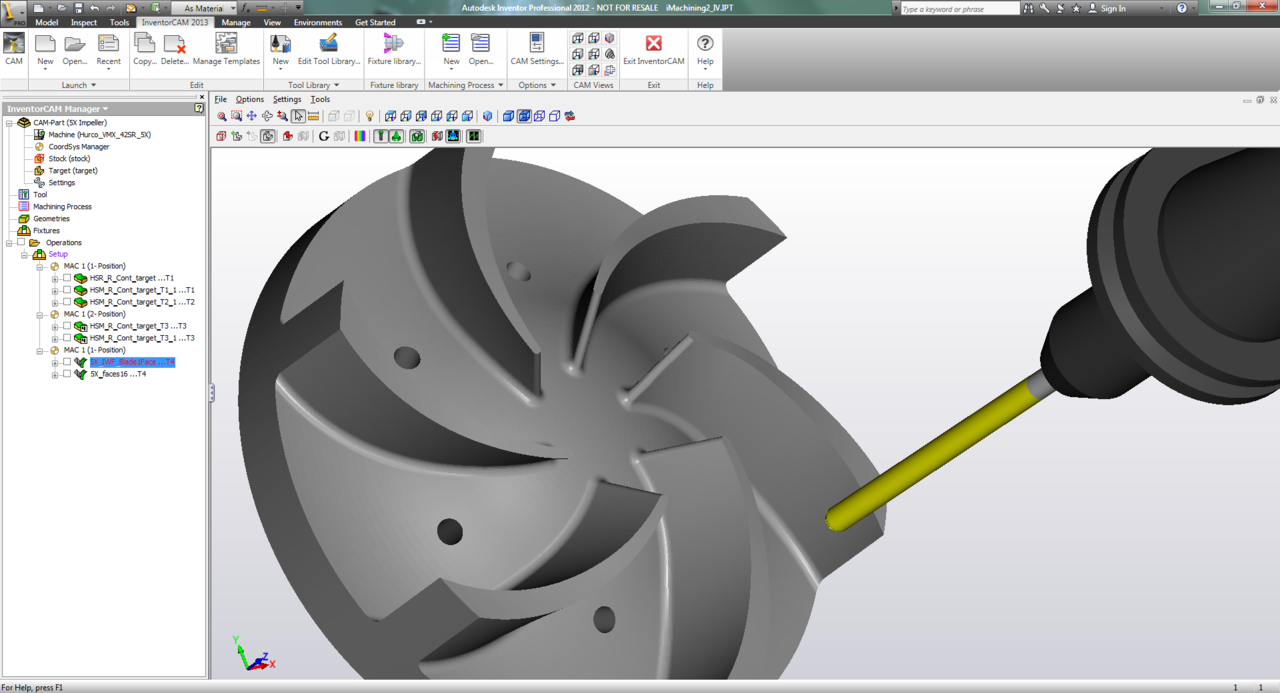Click the rainbow color spectrum toolbar icon
The width and height of the screenshot is (1280, 693).
click(x=360, y=136)
